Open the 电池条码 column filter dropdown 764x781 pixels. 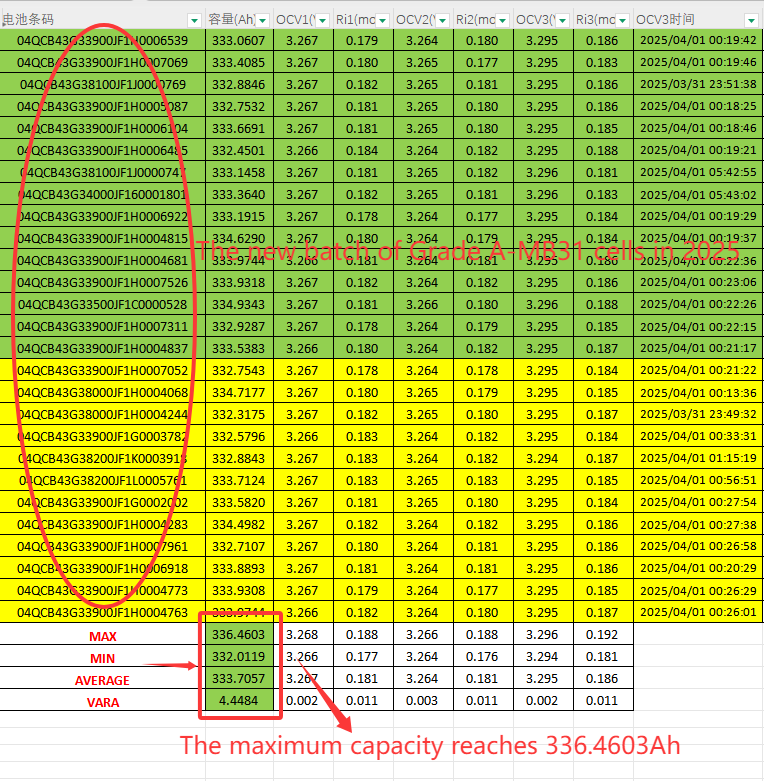[195, 19]
